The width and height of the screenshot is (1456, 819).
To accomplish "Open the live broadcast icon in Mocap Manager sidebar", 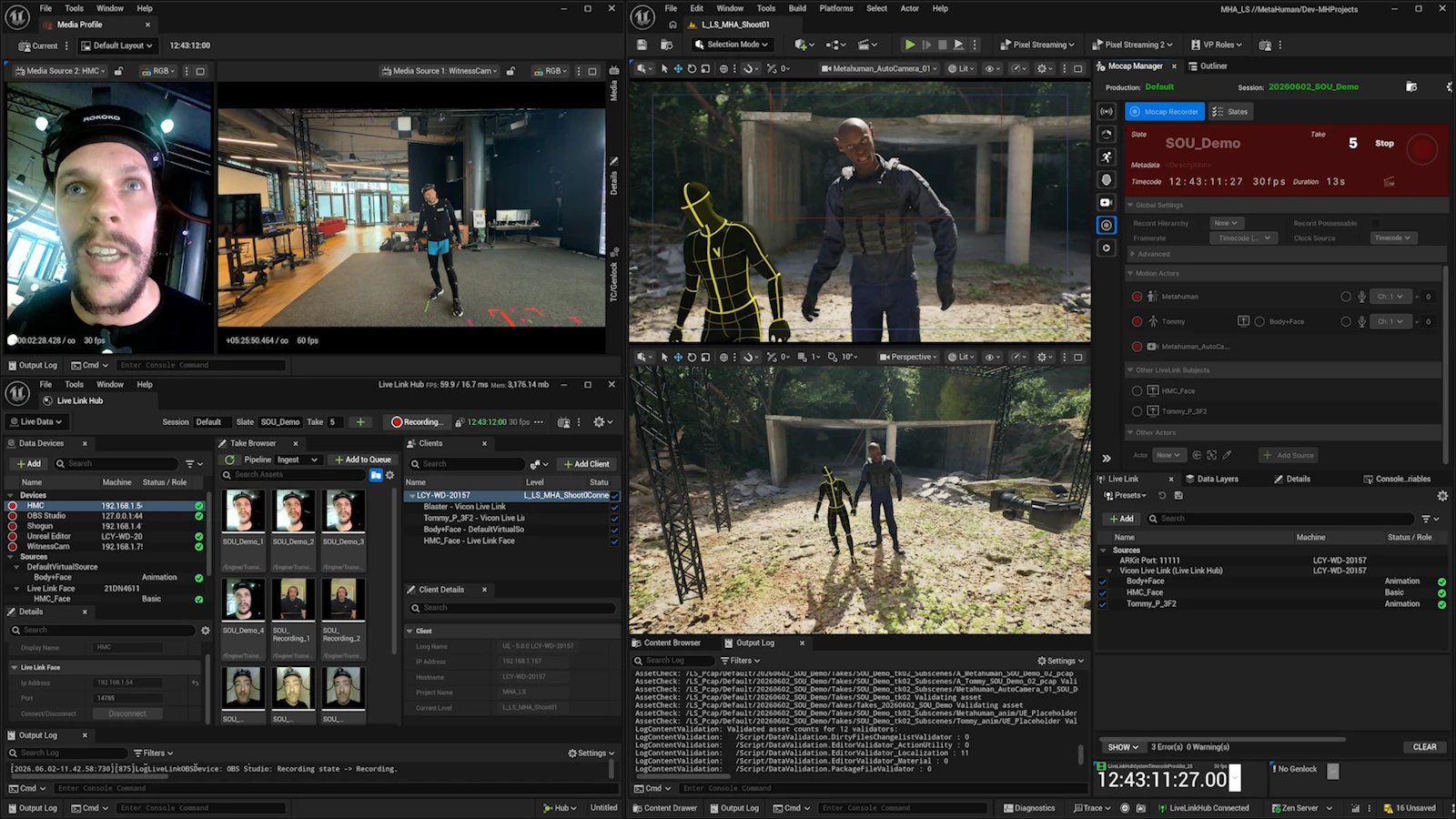I will coord(1107,112).
